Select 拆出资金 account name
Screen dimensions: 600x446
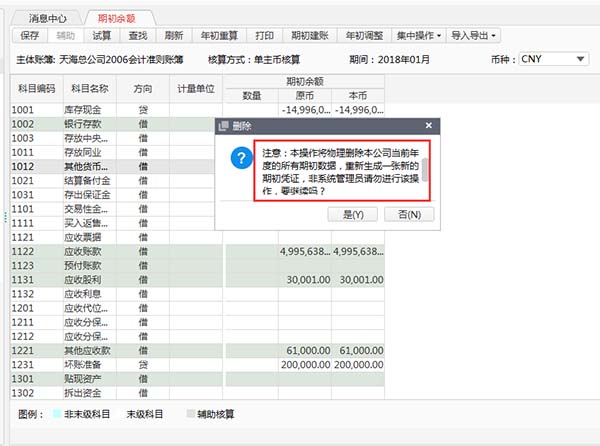click(83, 393)
